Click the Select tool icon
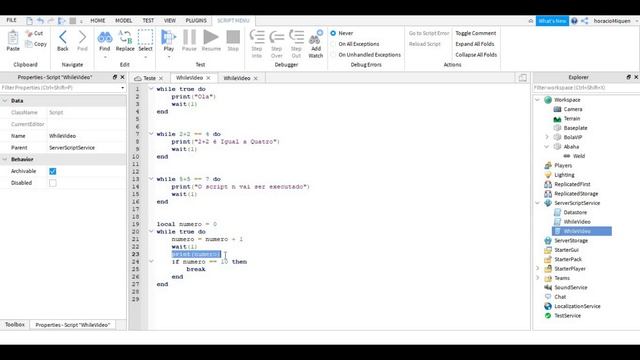The image size is (640, 360). coord(145,37)
